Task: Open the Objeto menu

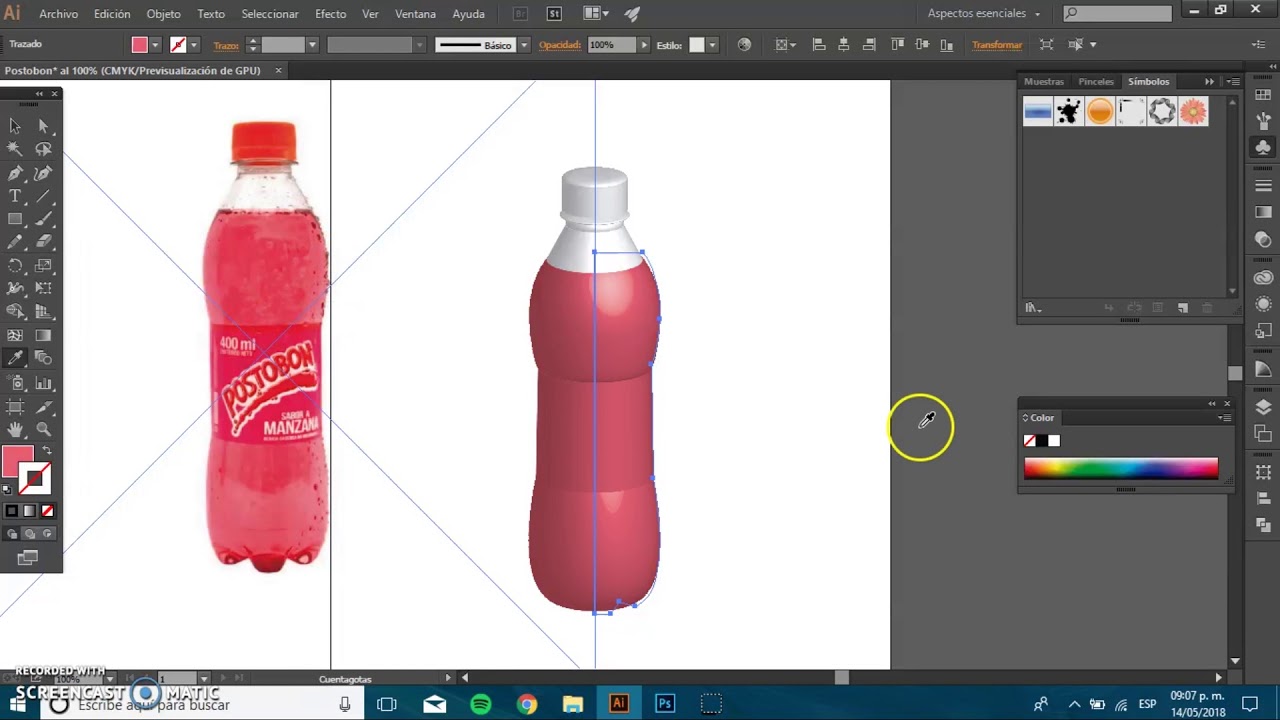Action: click(x=164, y=14)
